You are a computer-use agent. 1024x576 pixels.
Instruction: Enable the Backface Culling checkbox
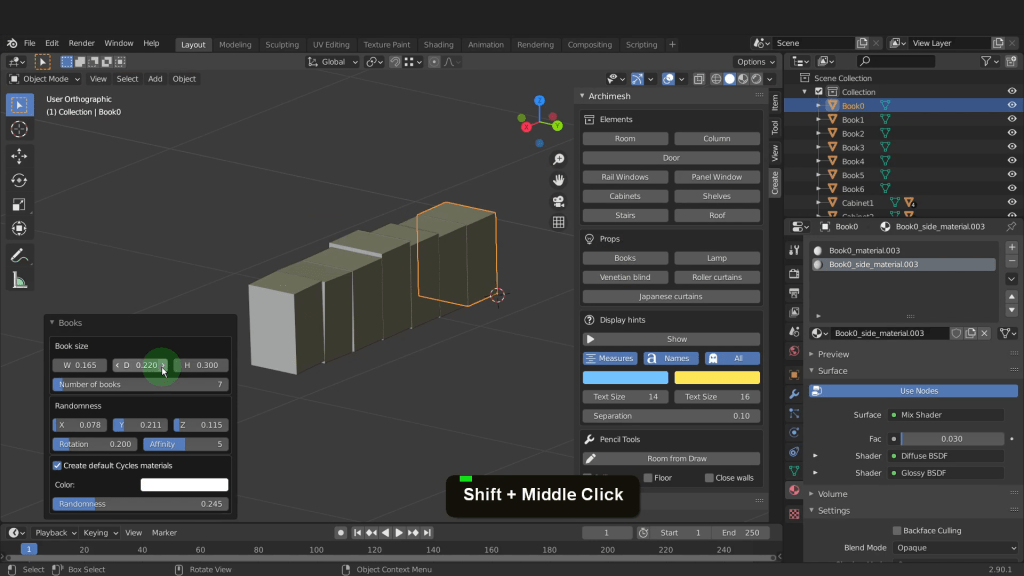pos(897,530)
